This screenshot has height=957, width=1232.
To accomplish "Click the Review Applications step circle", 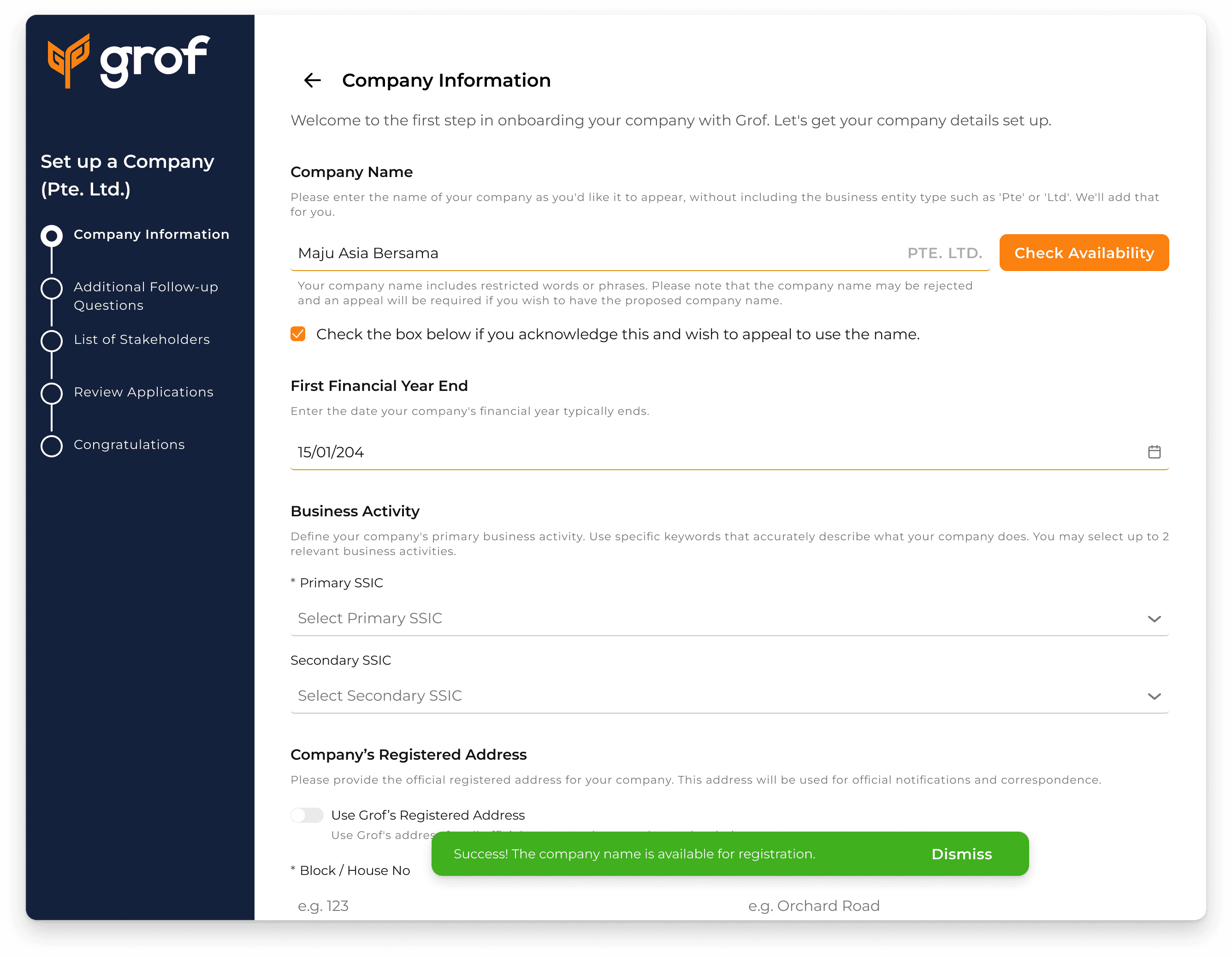I will coord(51,393).
